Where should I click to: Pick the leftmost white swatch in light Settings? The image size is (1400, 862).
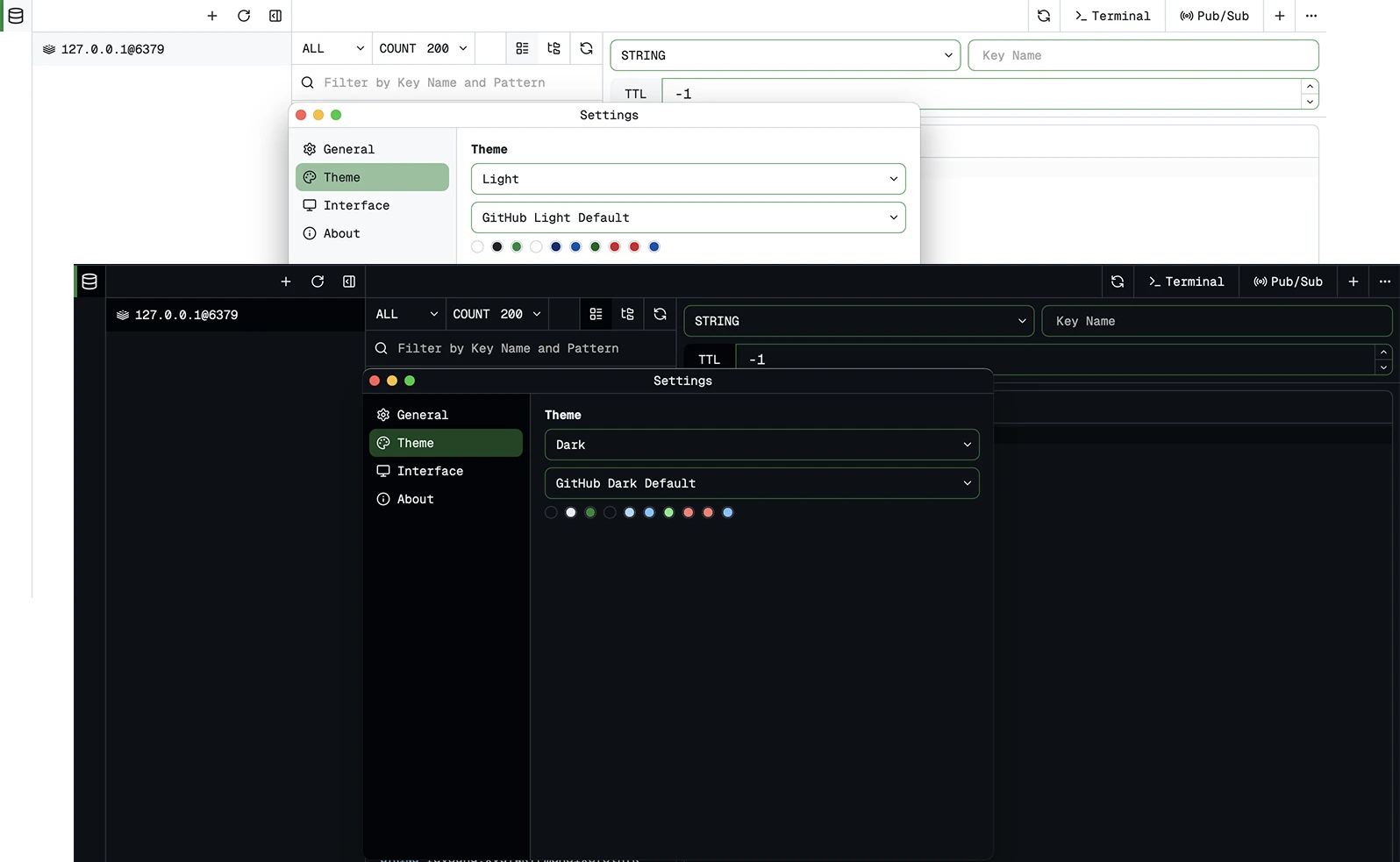(x=477, y=246)
